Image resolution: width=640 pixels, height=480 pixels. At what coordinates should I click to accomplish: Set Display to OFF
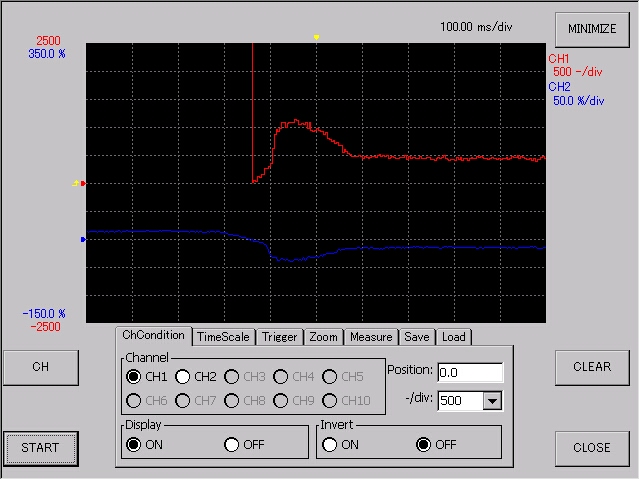[231, 444]
